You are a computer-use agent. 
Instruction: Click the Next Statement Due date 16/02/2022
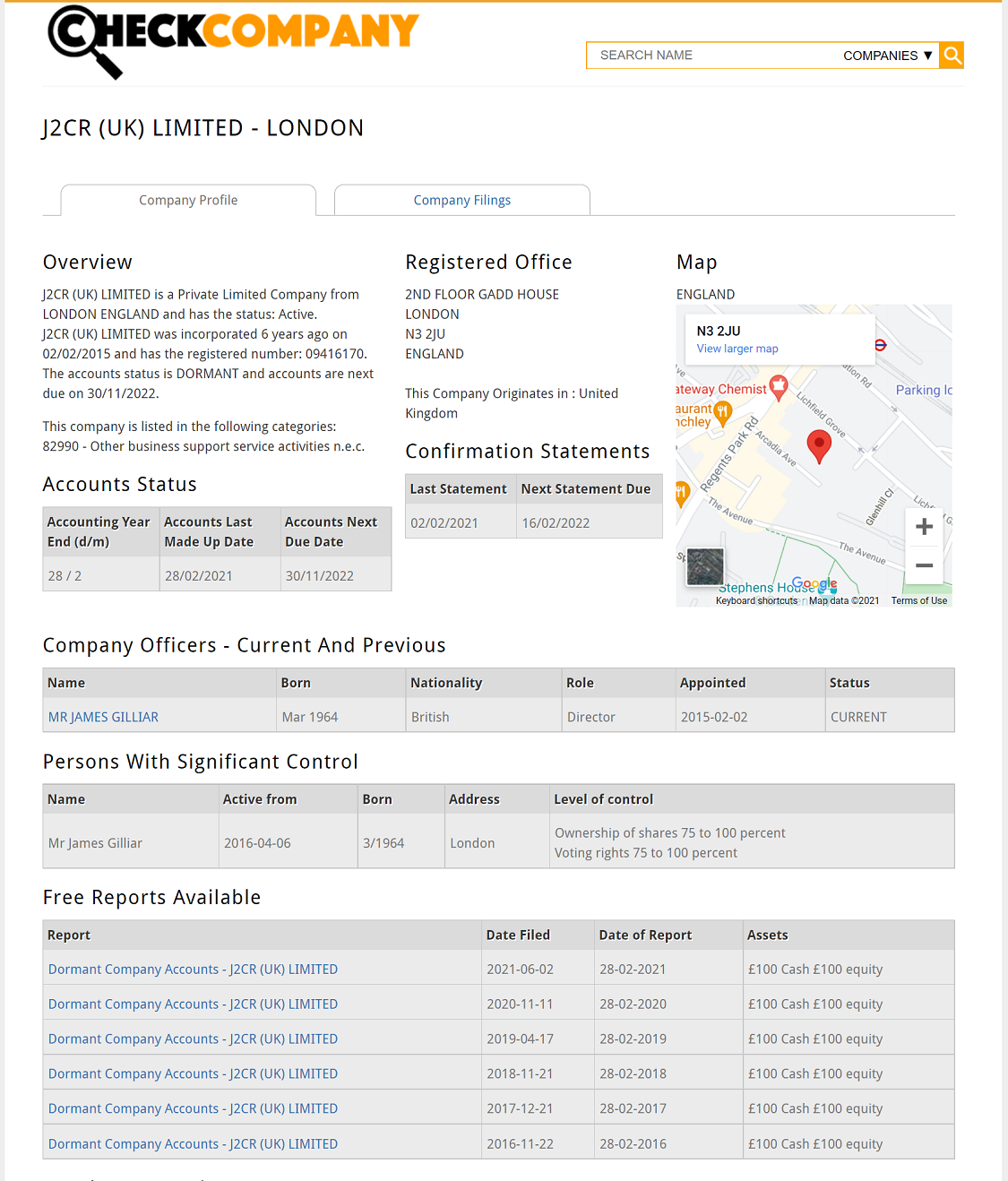coord(556,523)
